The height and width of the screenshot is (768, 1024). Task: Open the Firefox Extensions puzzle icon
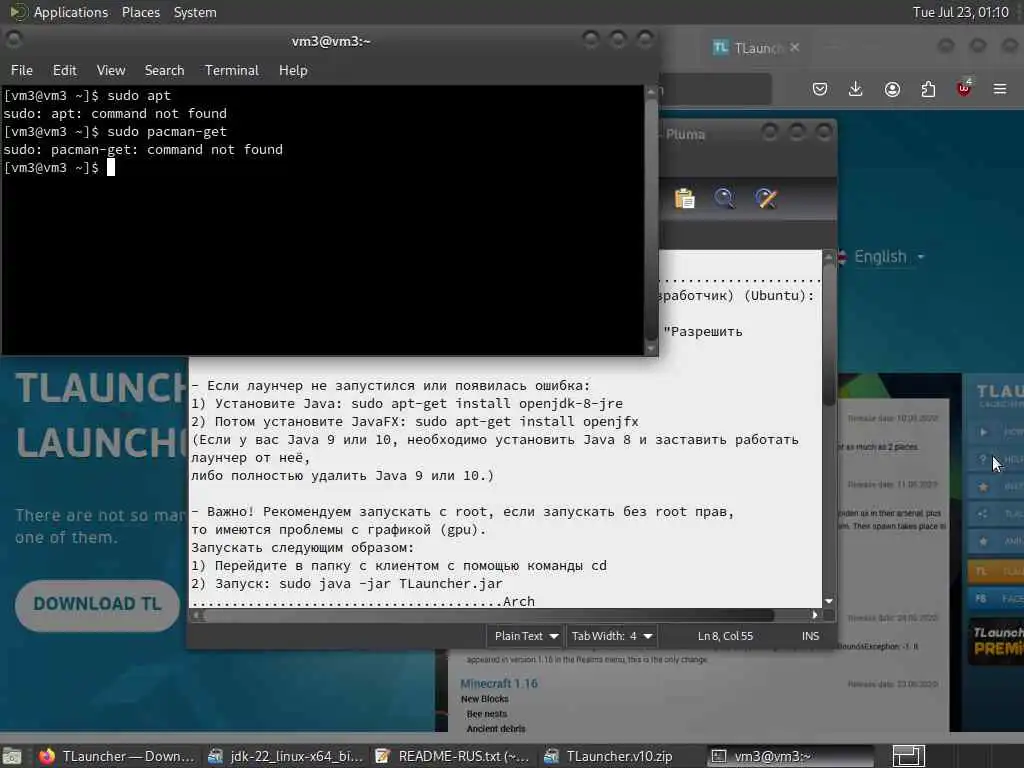click(928, 89)
